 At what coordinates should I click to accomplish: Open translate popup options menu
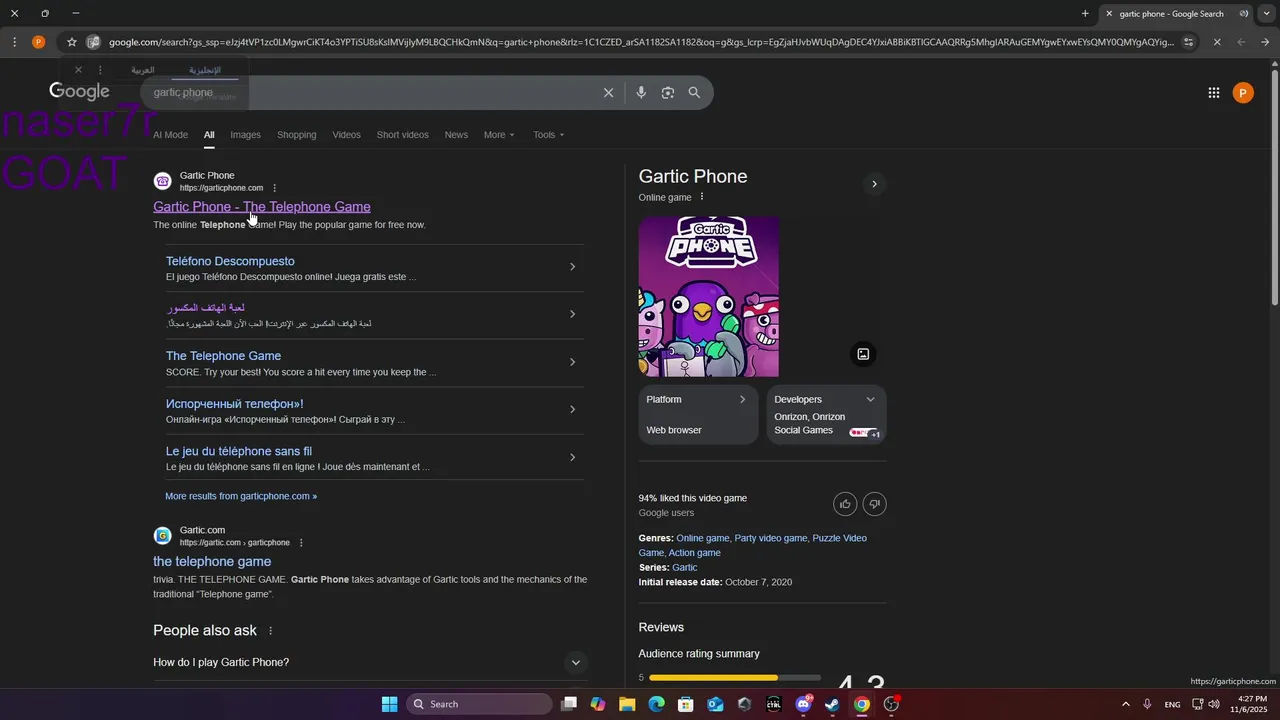pyautogui.click(x=100, y=70)
